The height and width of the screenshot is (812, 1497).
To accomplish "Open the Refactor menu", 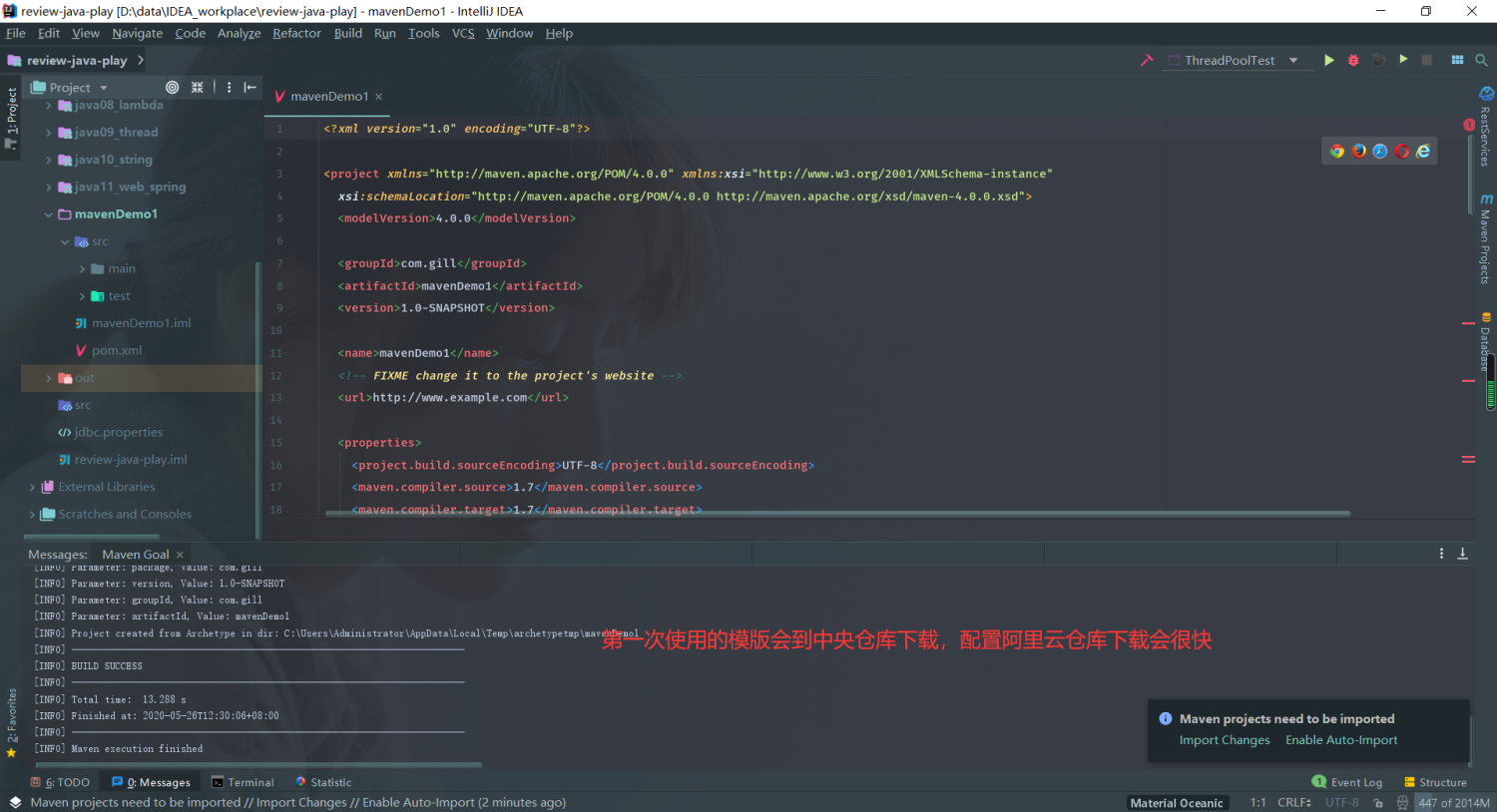I will [296, 33].
